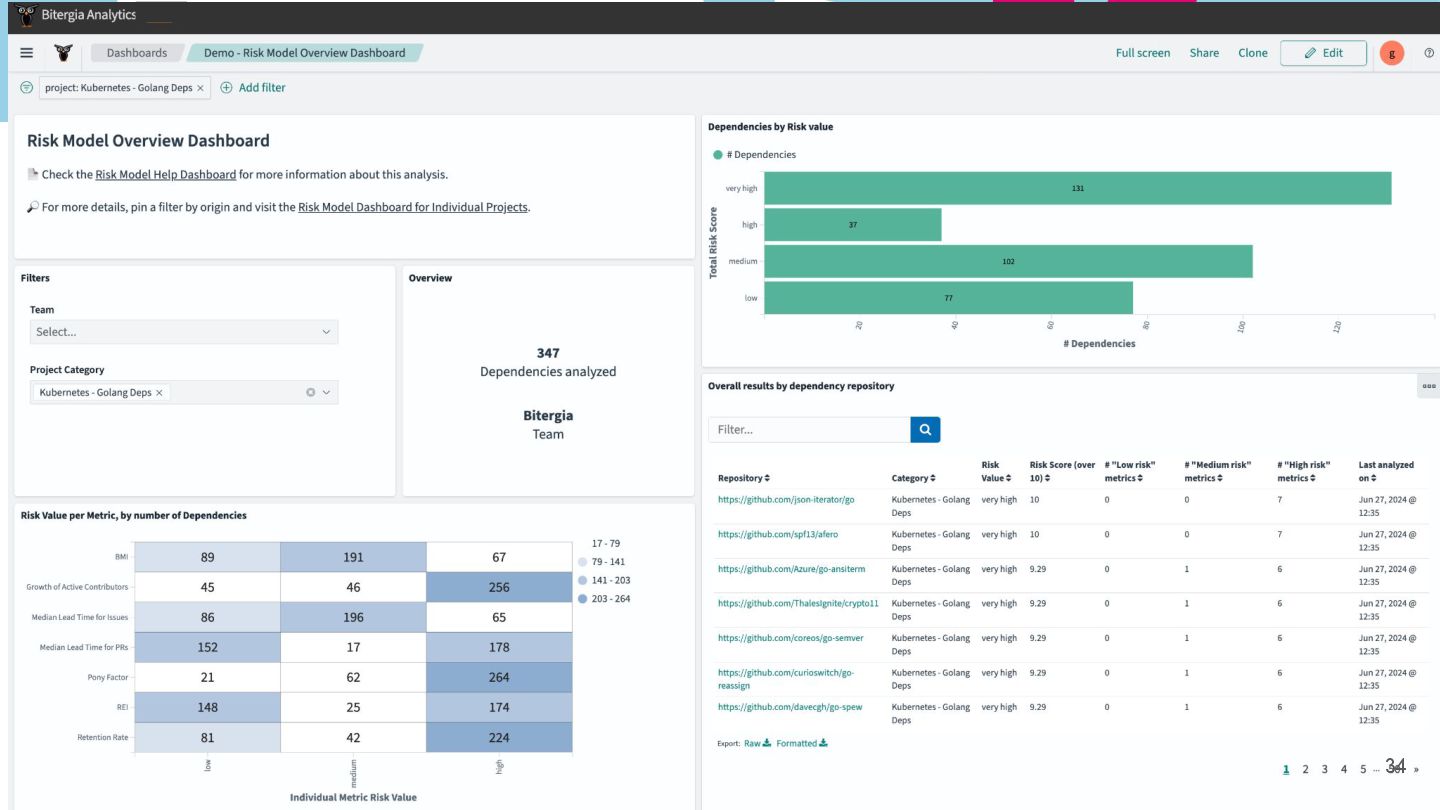Sort table by Risk Value column

click(x=996, y=471)
